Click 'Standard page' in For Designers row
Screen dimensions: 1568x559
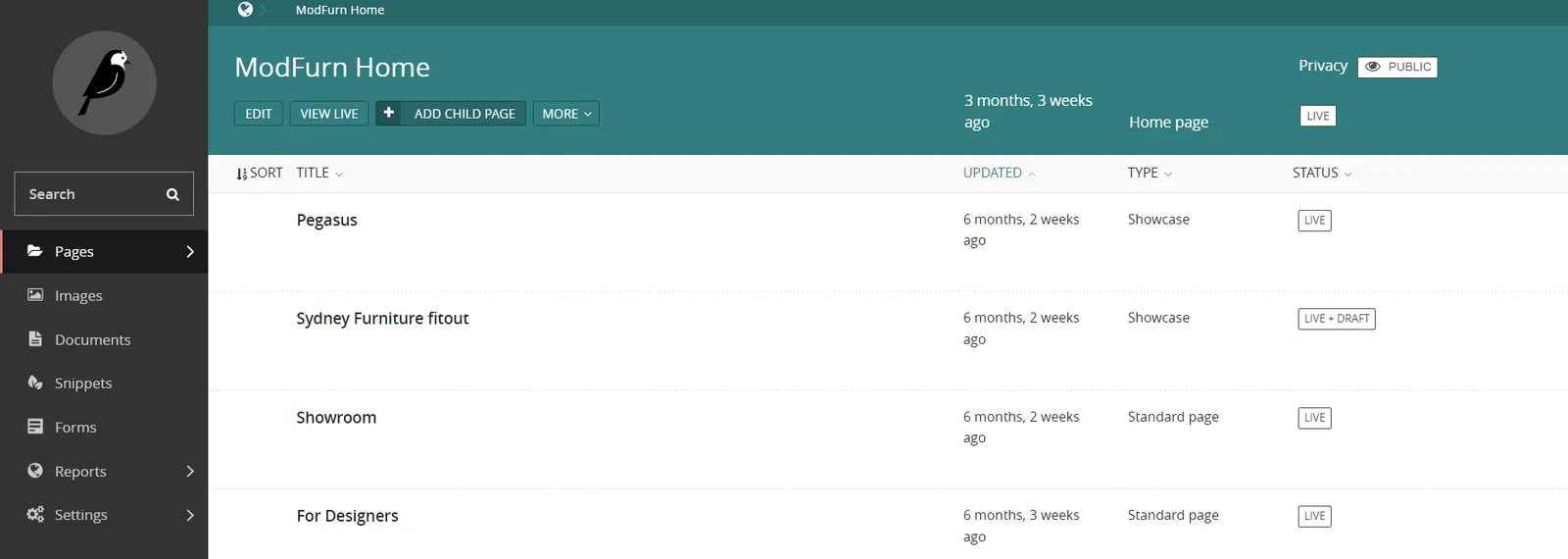1173,515
